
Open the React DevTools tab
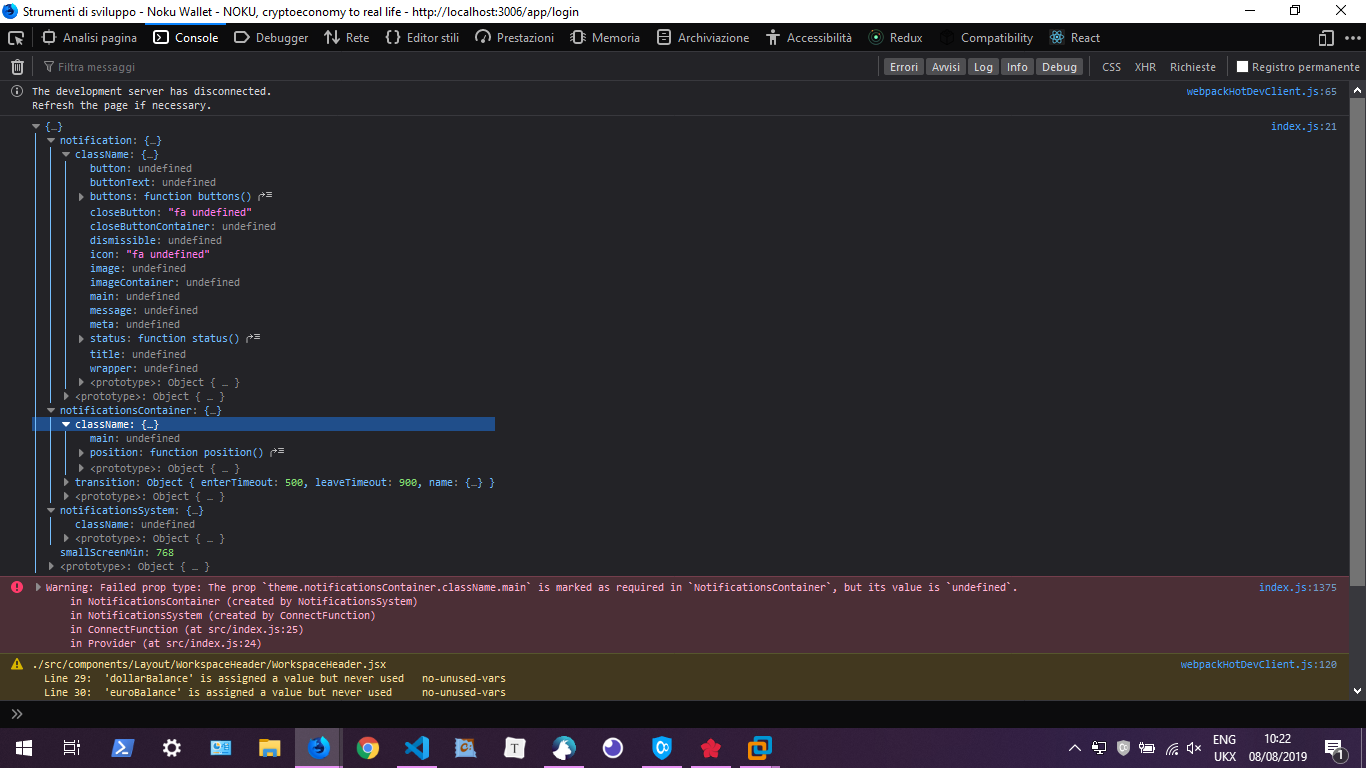click(1074, 37)
